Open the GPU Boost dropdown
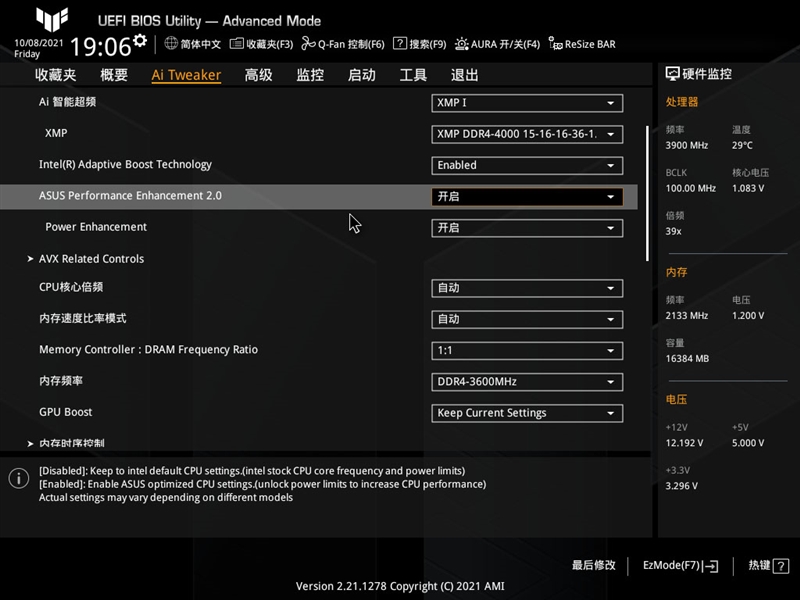The height and width of the screenshot is (600, 800). (527, 413)
